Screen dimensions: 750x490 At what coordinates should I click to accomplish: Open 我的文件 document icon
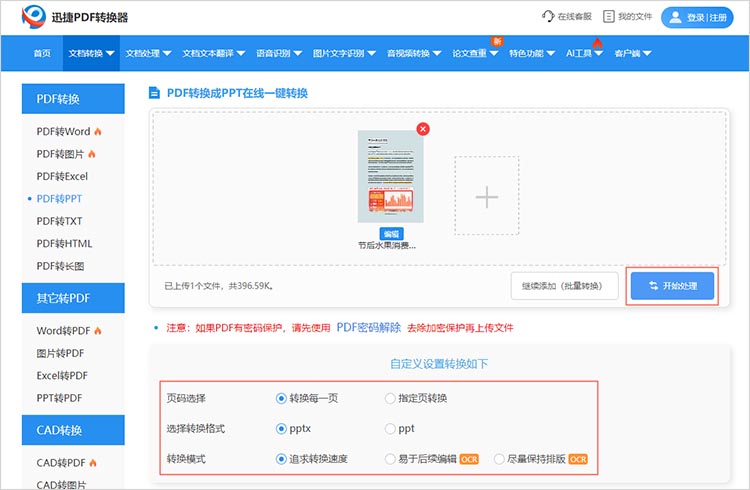608,16
